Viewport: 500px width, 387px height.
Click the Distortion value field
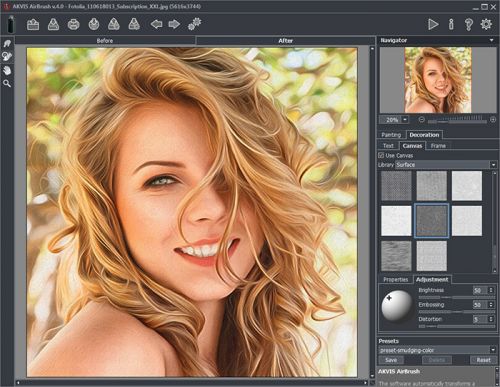click(480, 319)
